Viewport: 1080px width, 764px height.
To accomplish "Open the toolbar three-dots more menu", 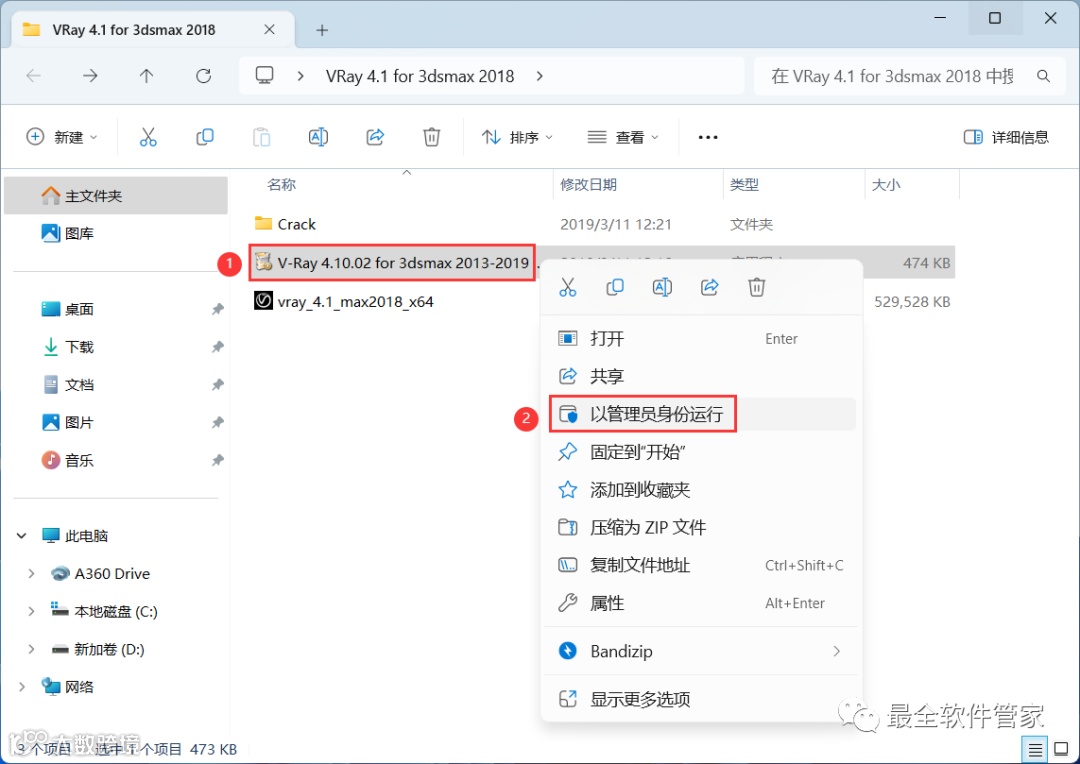I will pyautogui.click(x=708, y=137).
